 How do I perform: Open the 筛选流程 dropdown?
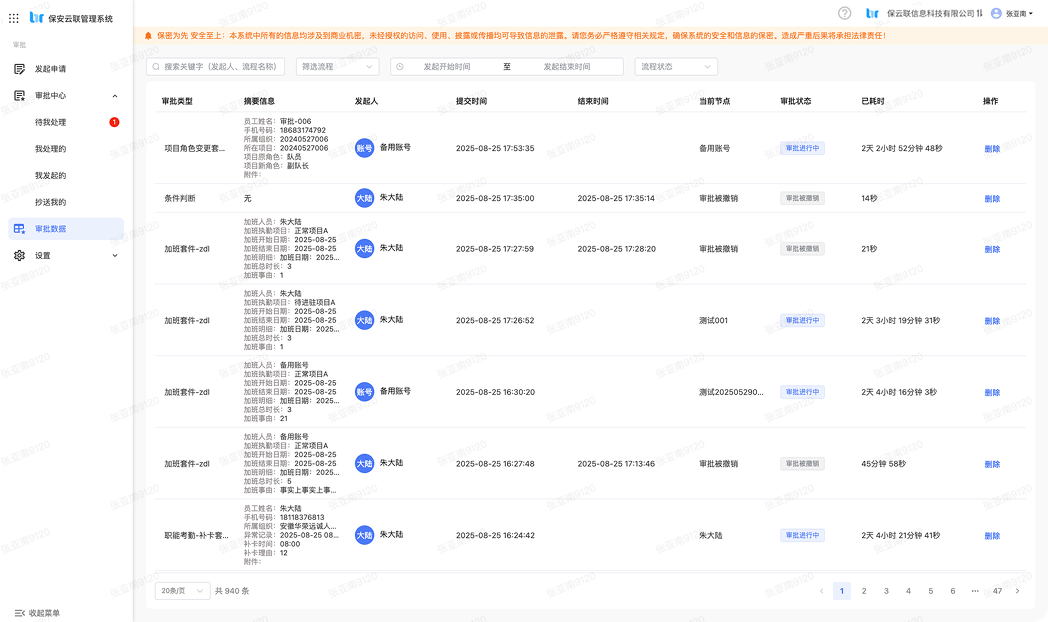point(337,67)
